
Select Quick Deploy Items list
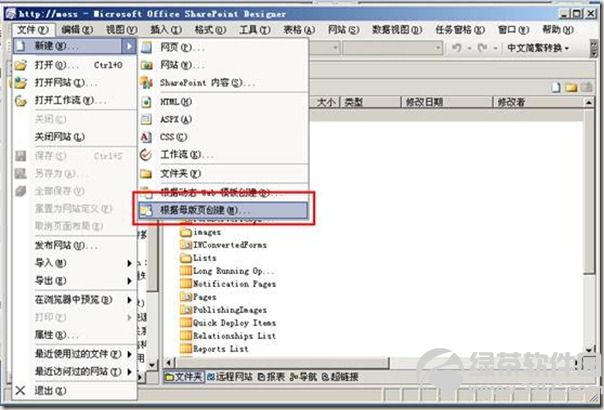pos(234,323)
